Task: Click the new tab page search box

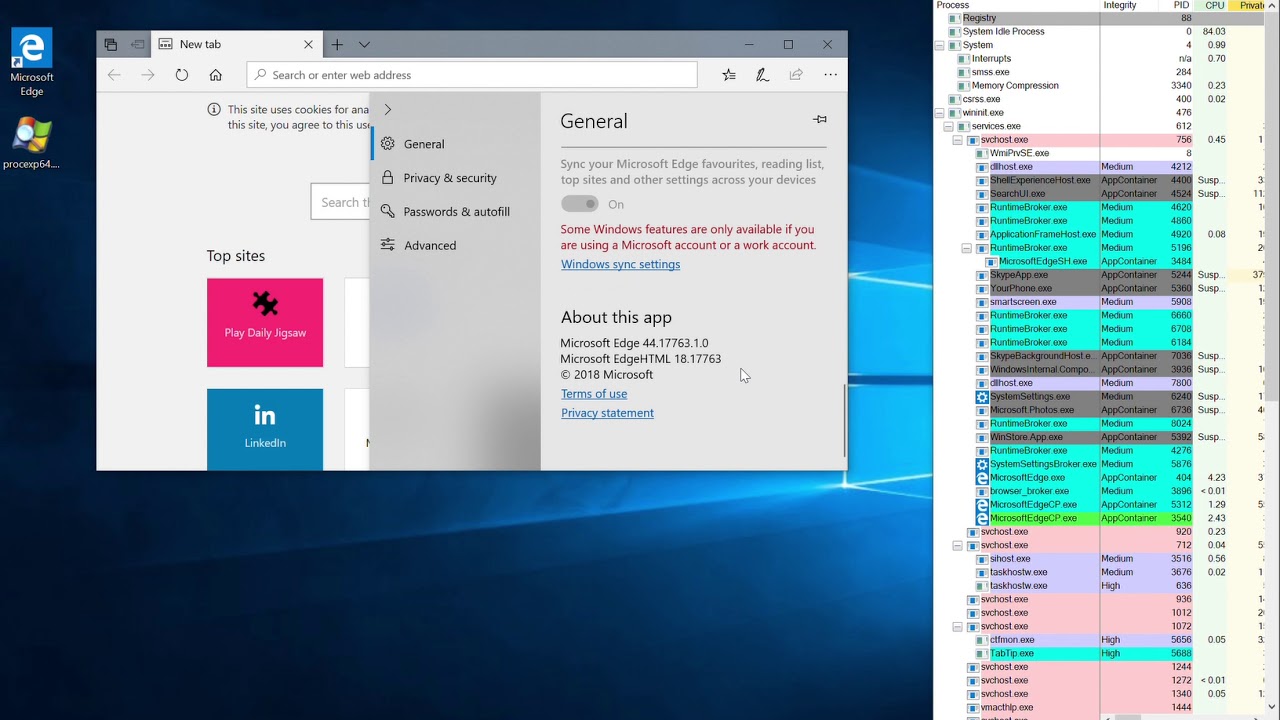Action: pyautogui.click(x=340, y=202)
